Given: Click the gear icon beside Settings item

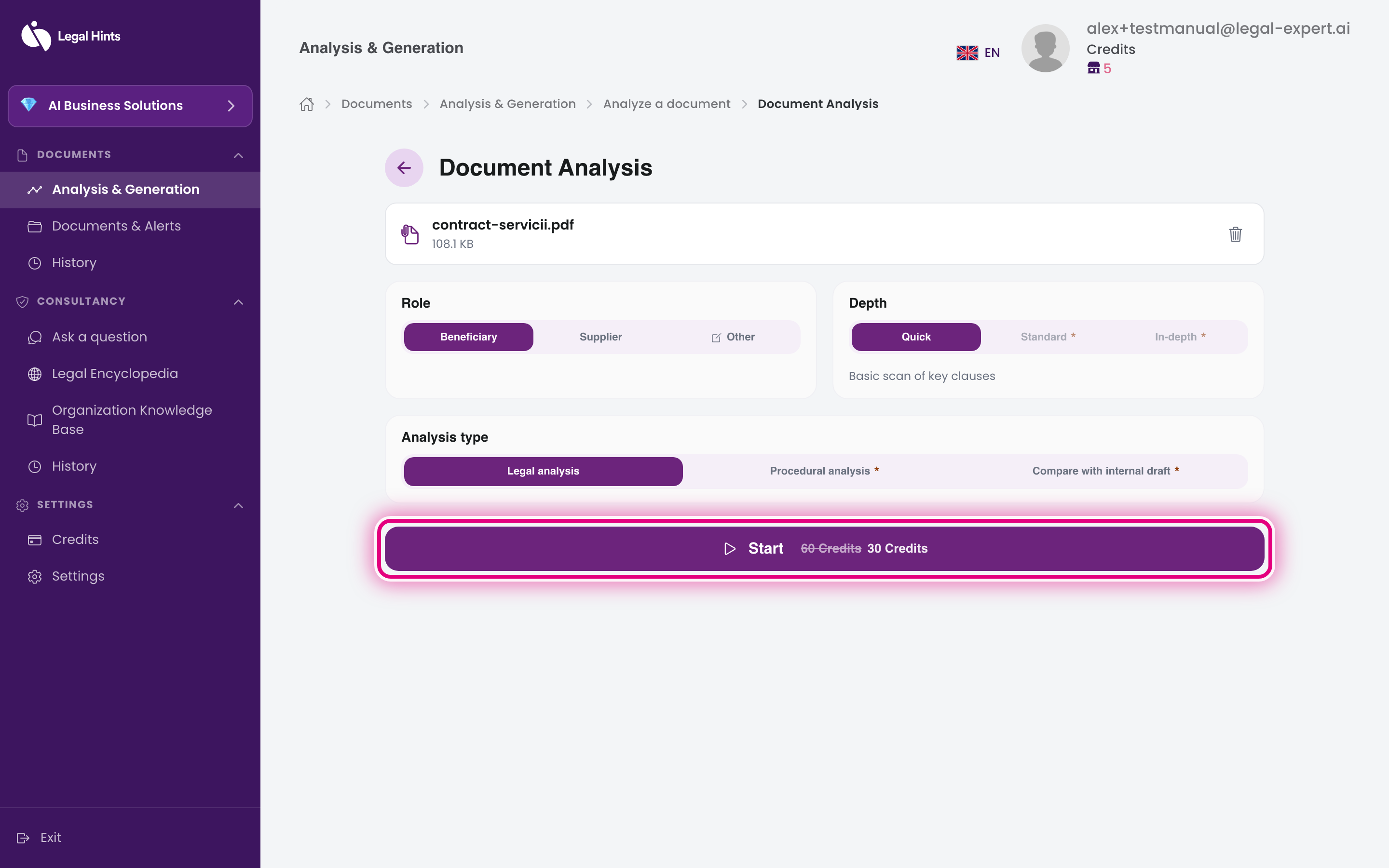Looking at the screenshot, I should pyautogui.click(x=35, y=576).
